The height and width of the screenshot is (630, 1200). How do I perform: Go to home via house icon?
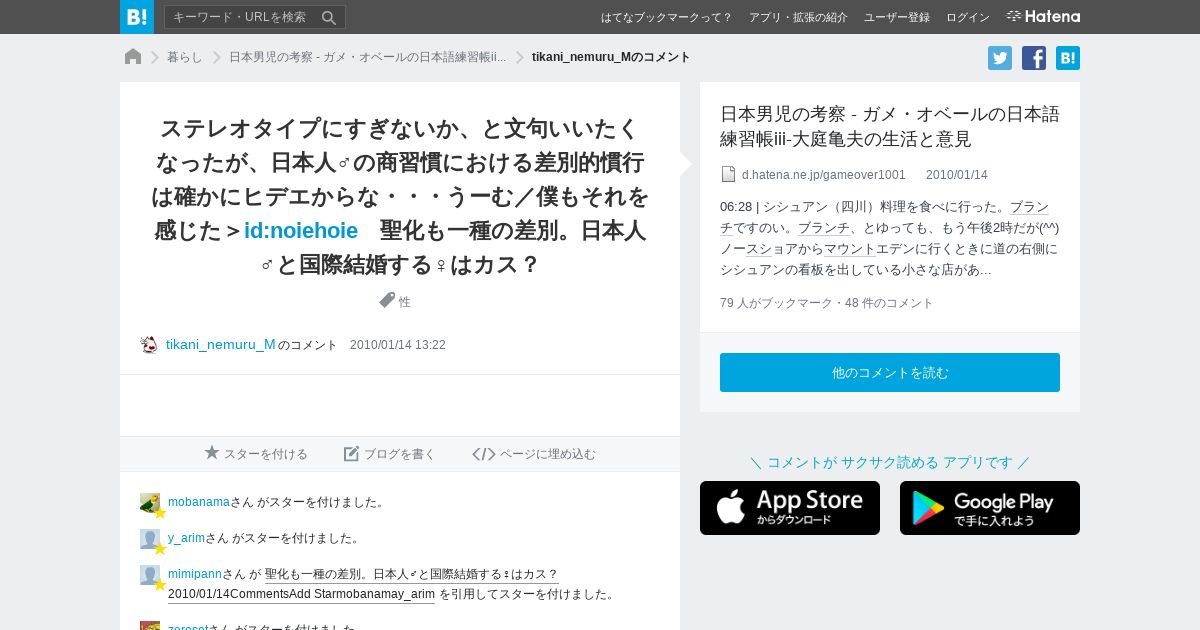coord(133,57)
